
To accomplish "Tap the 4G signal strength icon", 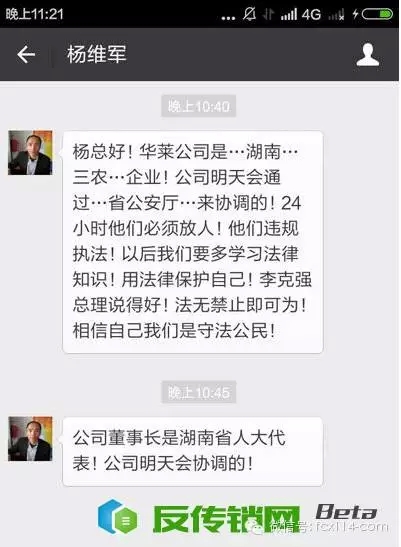I will 300,14.
